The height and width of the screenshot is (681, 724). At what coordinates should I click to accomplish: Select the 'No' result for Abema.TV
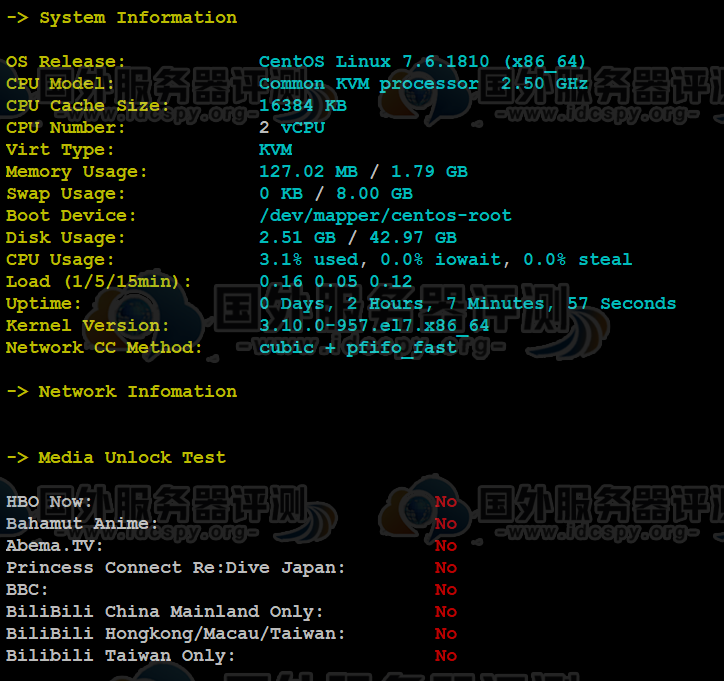(446, 546)
